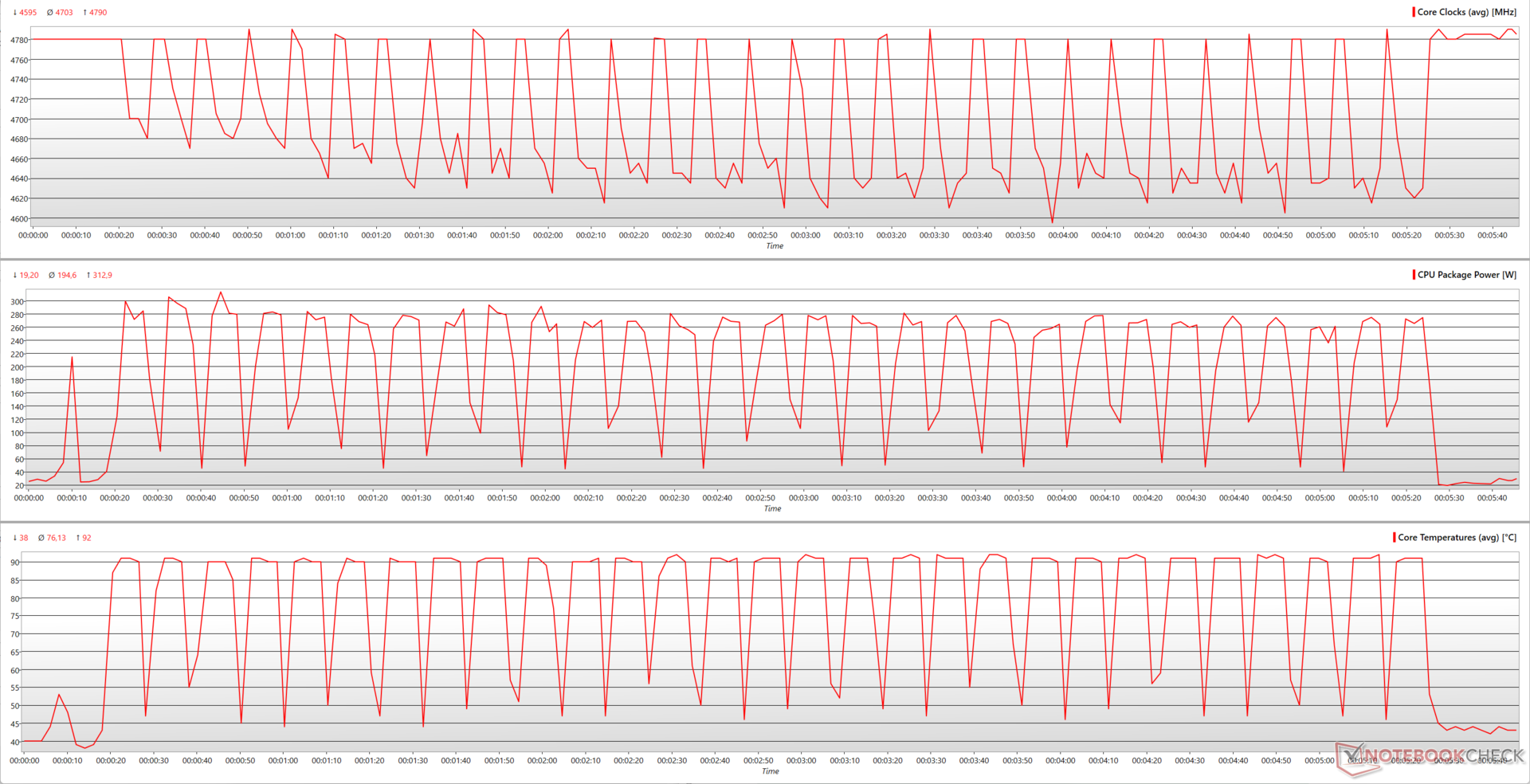Image resolution: width=1530 pixels, height=784 pixels.
Task: Click the Core Clocks (avg) [MHz] legend label
Action: 1466,12
